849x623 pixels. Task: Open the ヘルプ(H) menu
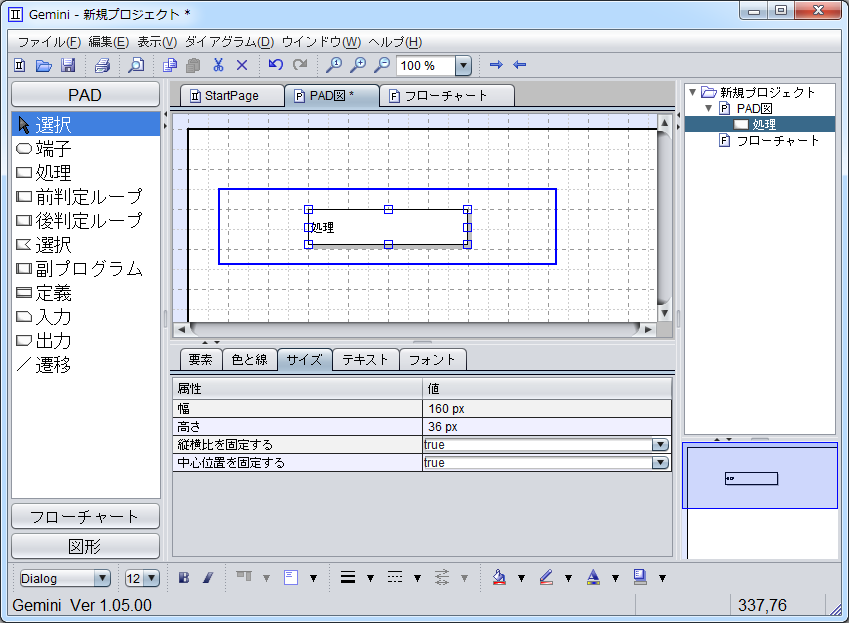click(395, 42)
